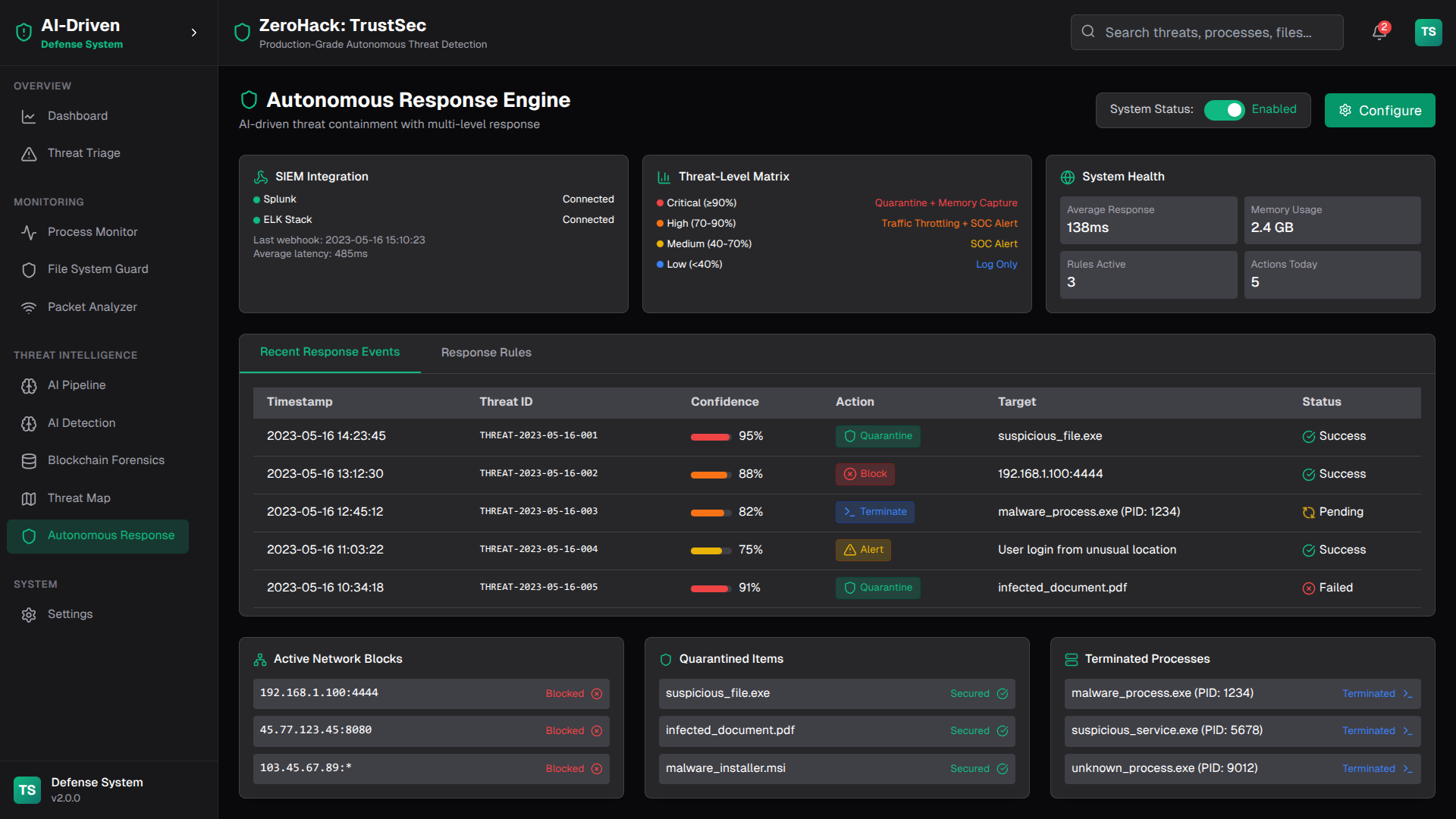Open the TS user avatar in header
The height and width of the screenshot is (819, 1456).
pos(1428,33)
